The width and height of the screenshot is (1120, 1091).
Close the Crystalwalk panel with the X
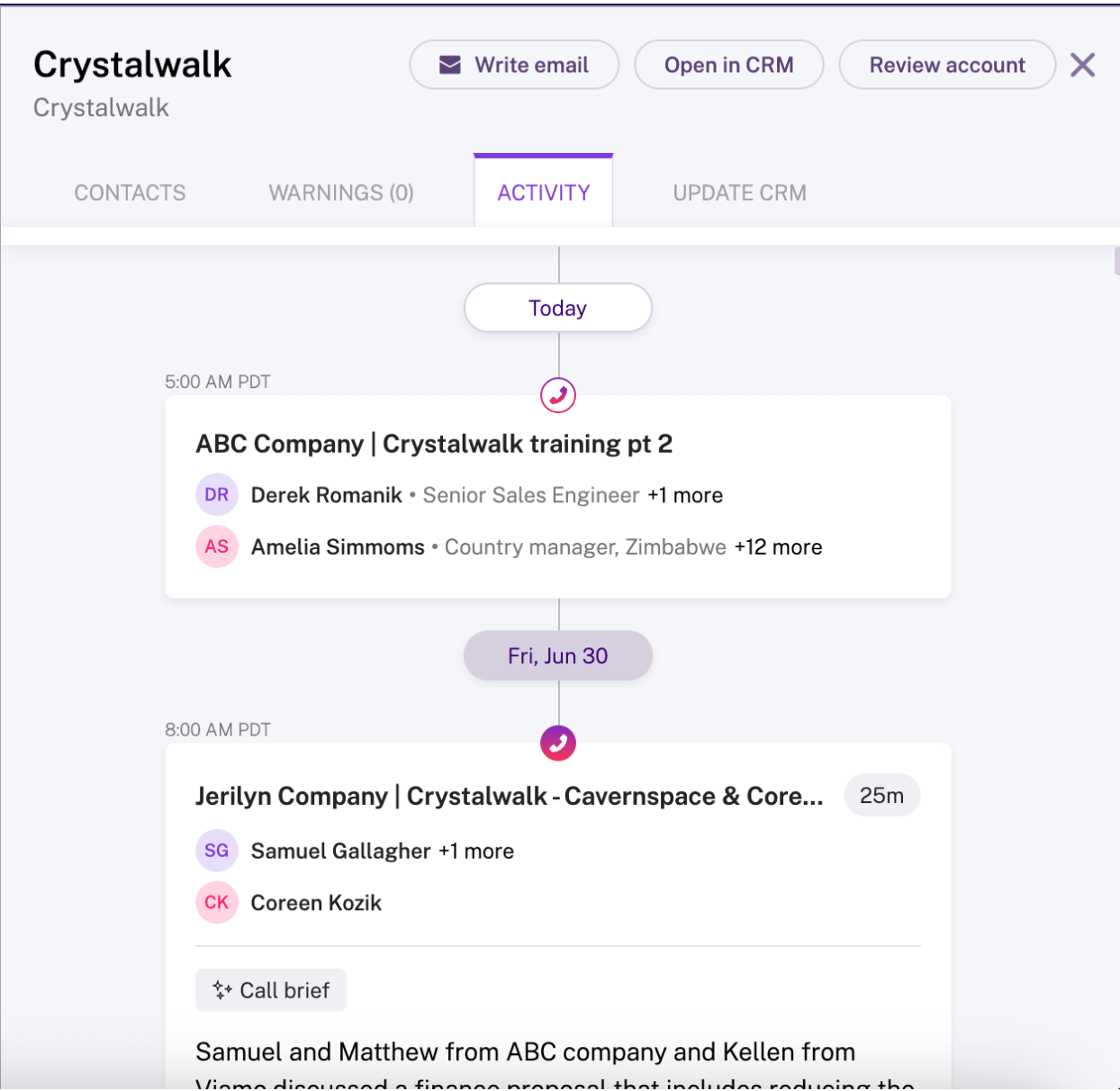(1083, 65)
